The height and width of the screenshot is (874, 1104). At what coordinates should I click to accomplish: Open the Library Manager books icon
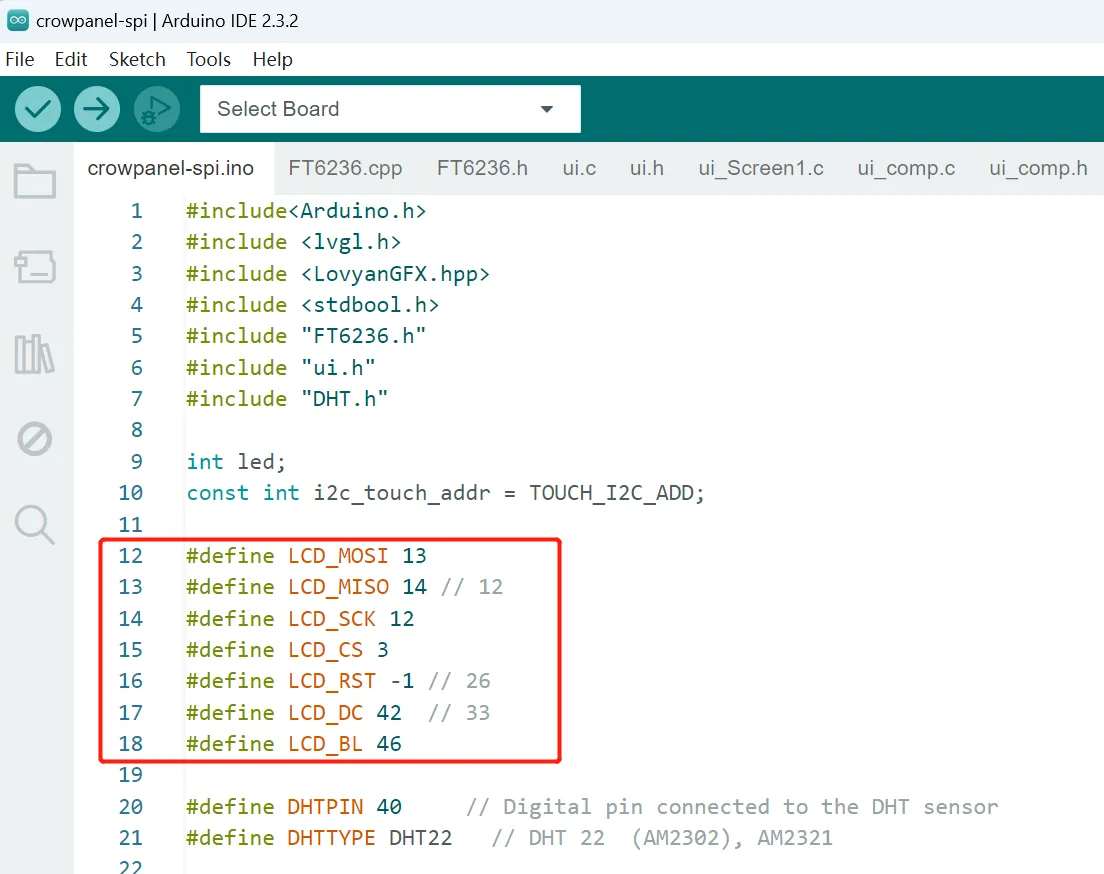(x=34, y=354)
